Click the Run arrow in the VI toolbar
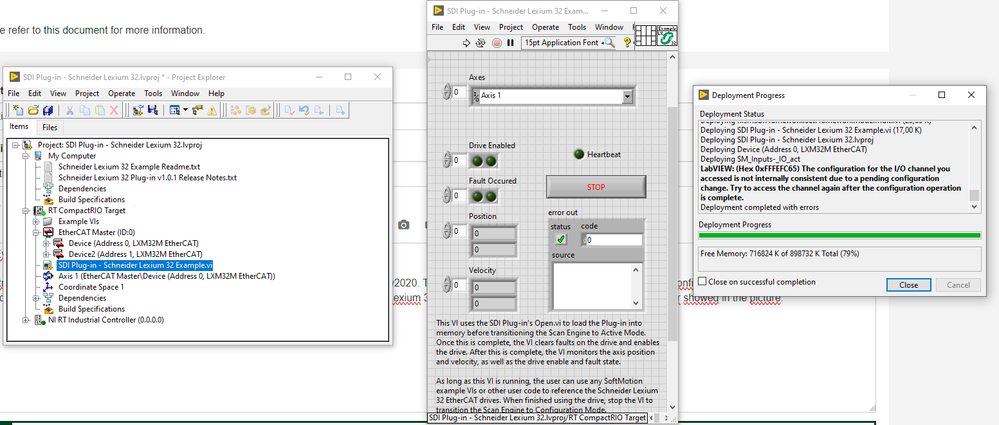 coord(466,43)
